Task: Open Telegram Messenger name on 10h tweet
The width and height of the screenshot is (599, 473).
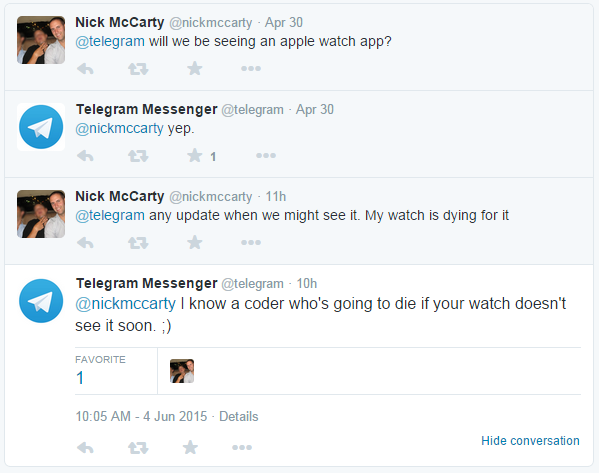Action: click(147, 283)
